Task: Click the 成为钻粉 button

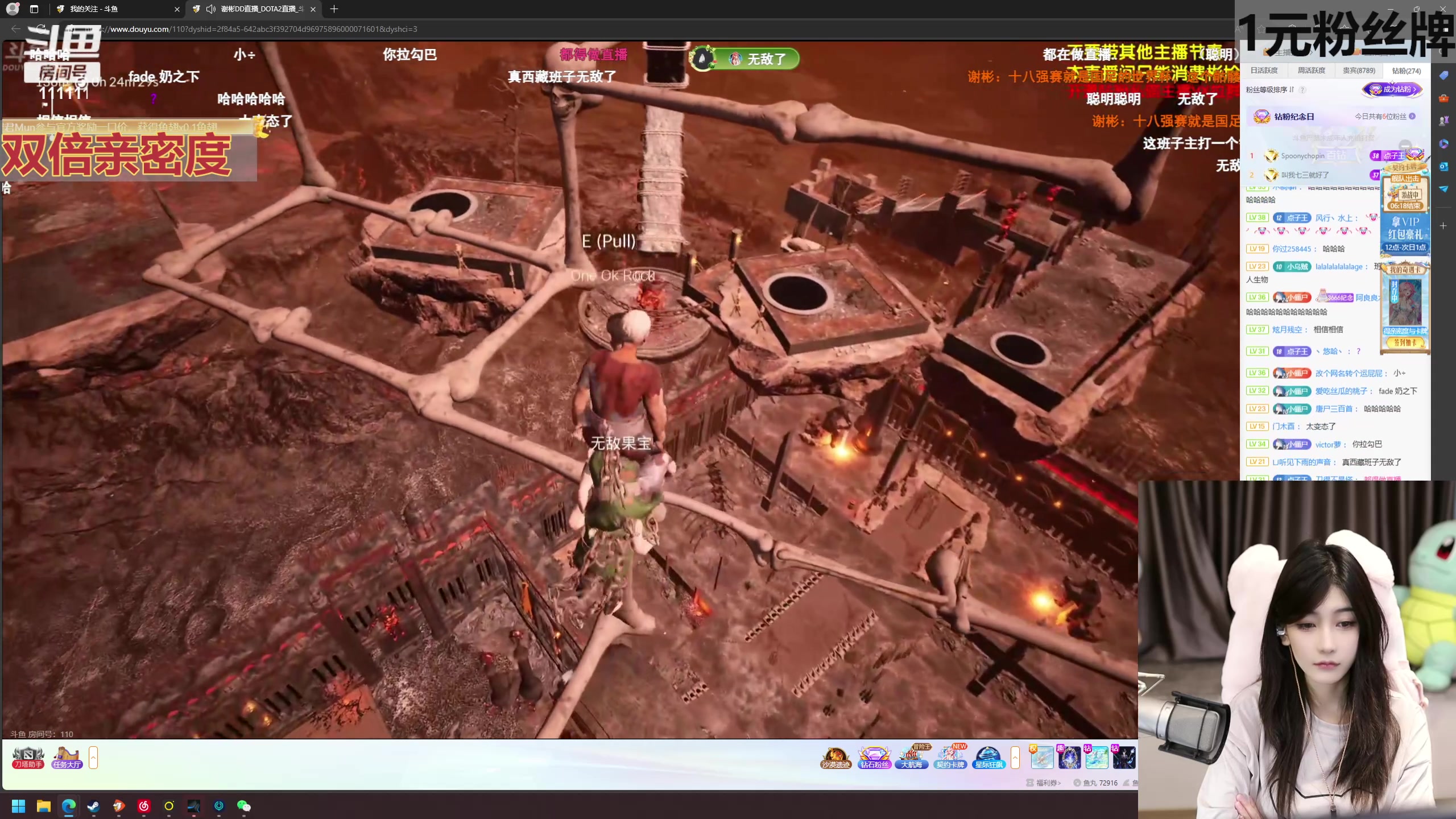Action: pos(1392,89)
